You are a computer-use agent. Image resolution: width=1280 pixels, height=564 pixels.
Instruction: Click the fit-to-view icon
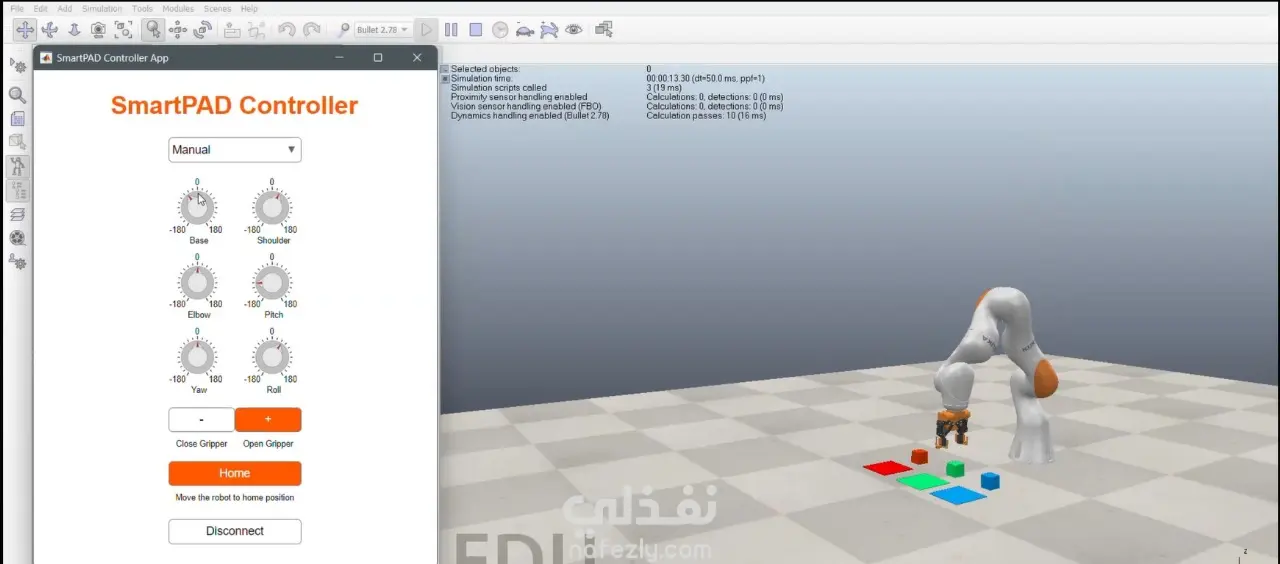pos(123,30)
